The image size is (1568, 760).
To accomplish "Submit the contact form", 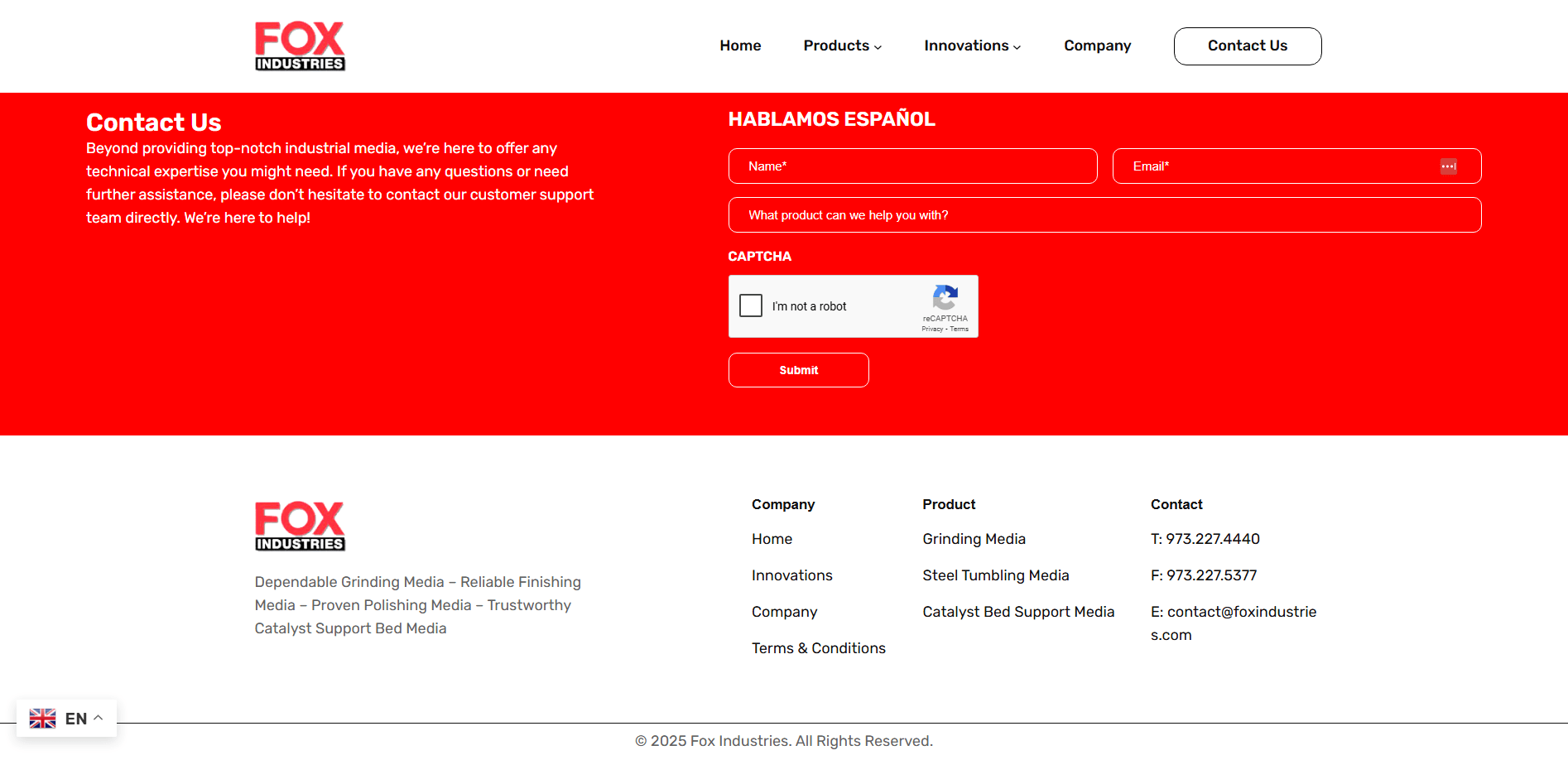I will [x=798, y=370].
